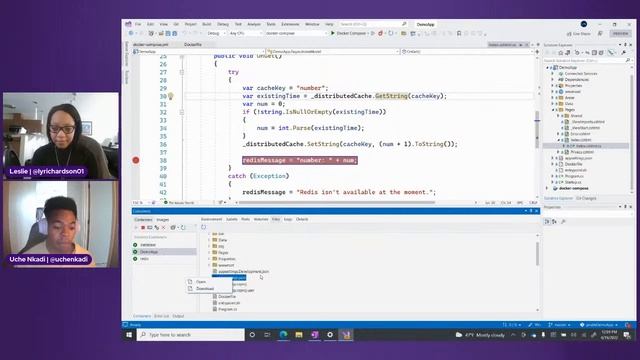Click the breakpoint dot beside line 38

[136, 160]
